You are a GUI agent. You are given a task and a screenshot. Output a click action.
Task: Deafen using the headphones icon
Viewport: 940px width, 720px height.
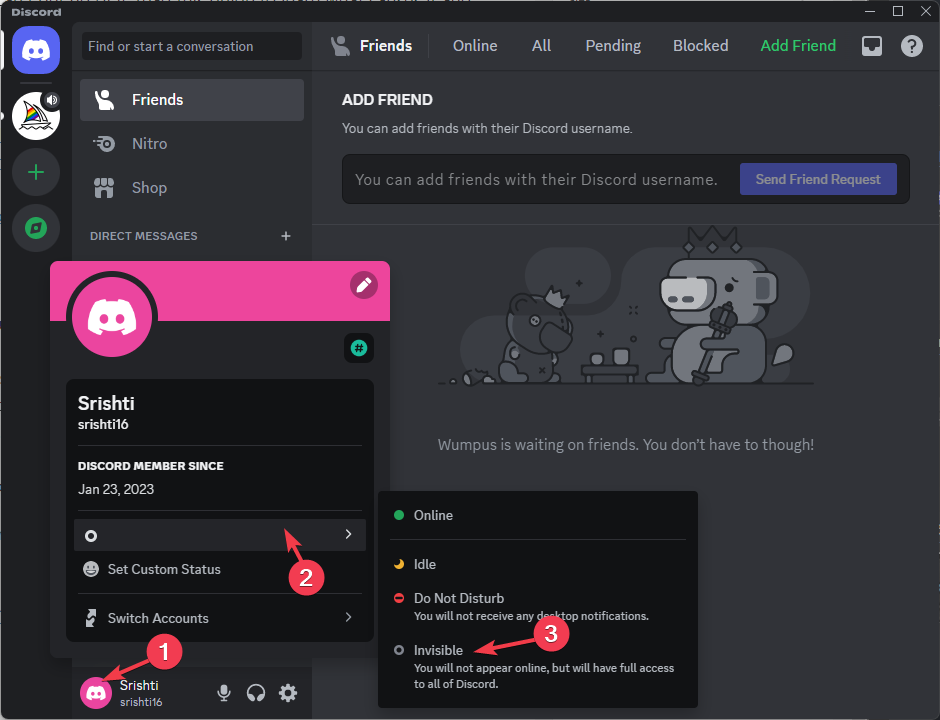click(x=256, y=692)
